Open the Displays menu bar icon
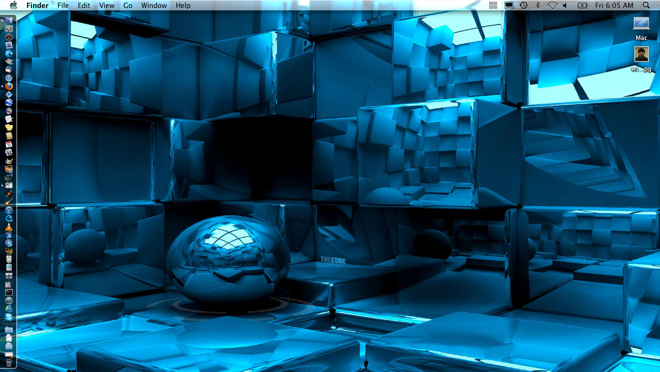The height and width of the screenshot is (372, 660). [509, 5]
